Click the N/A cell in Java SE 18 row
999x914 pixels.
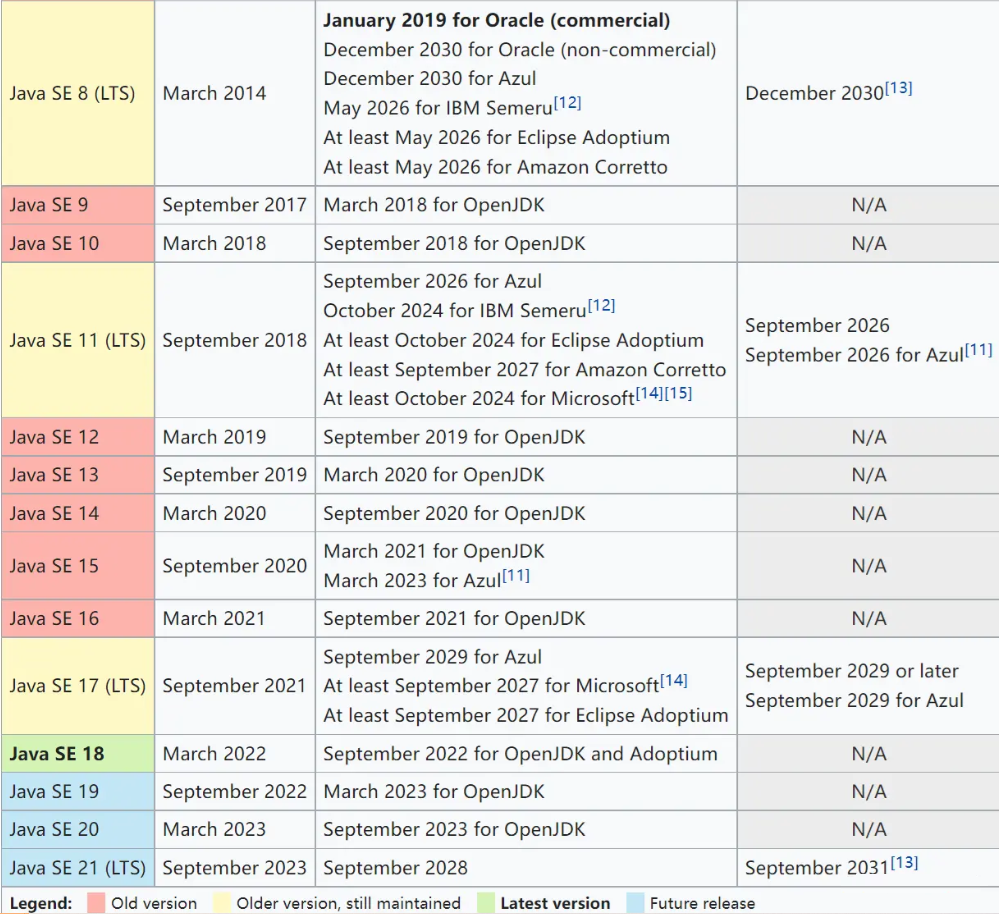pyautogui.click(x=868, y=753)
